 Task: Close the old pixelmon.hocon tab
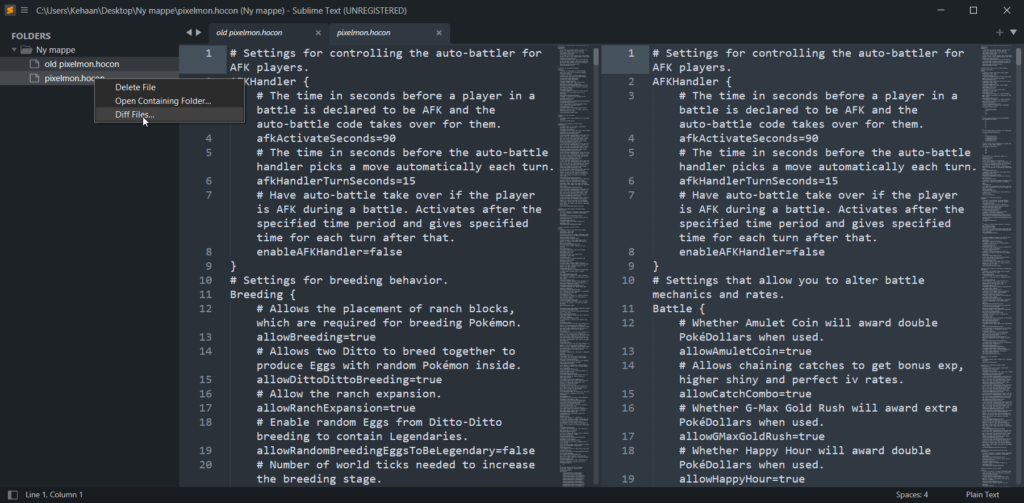click(x=318, y=33)
